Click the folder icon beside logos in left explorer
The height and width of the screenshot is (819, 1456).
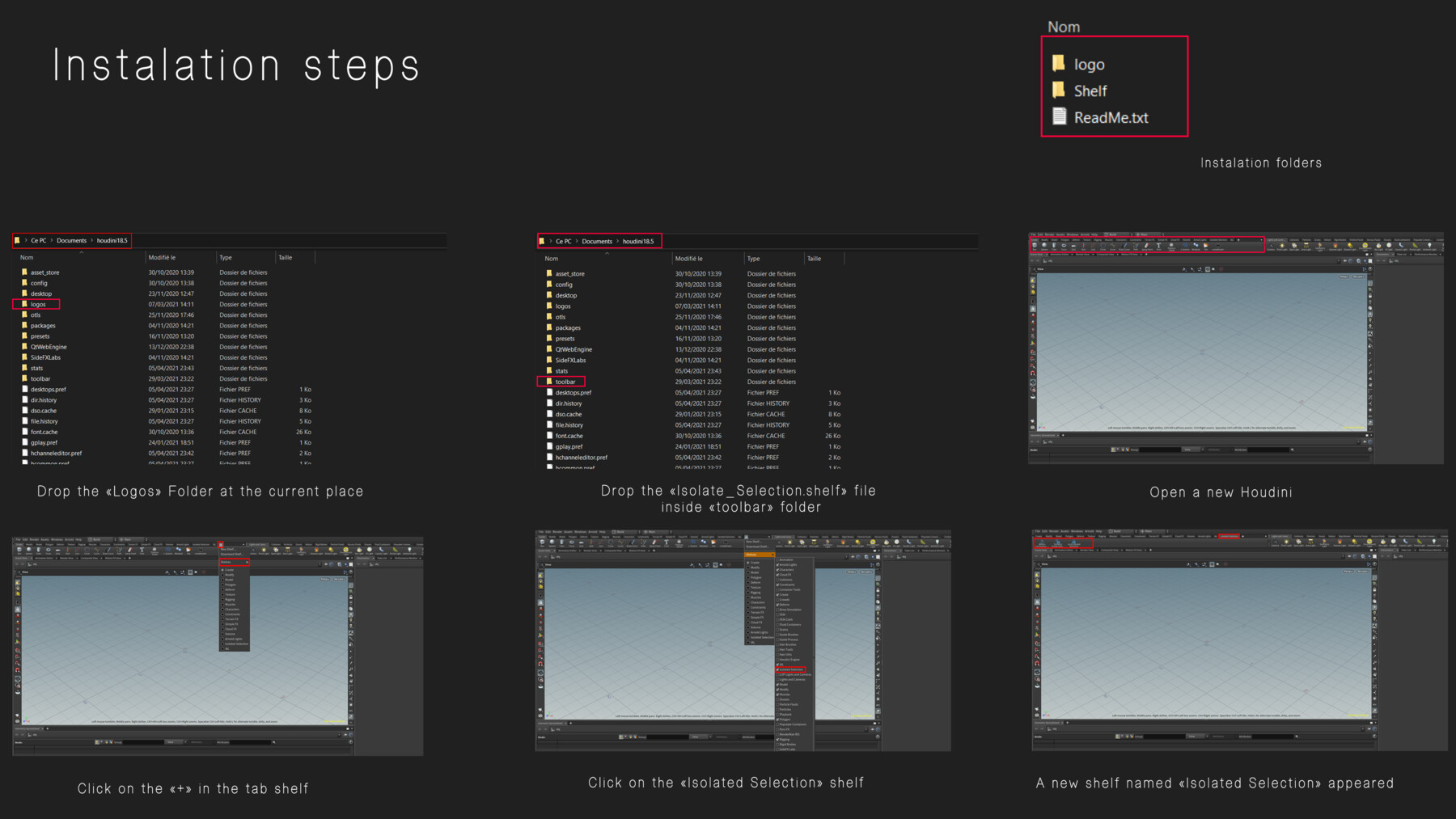click(x=24, y=304)
